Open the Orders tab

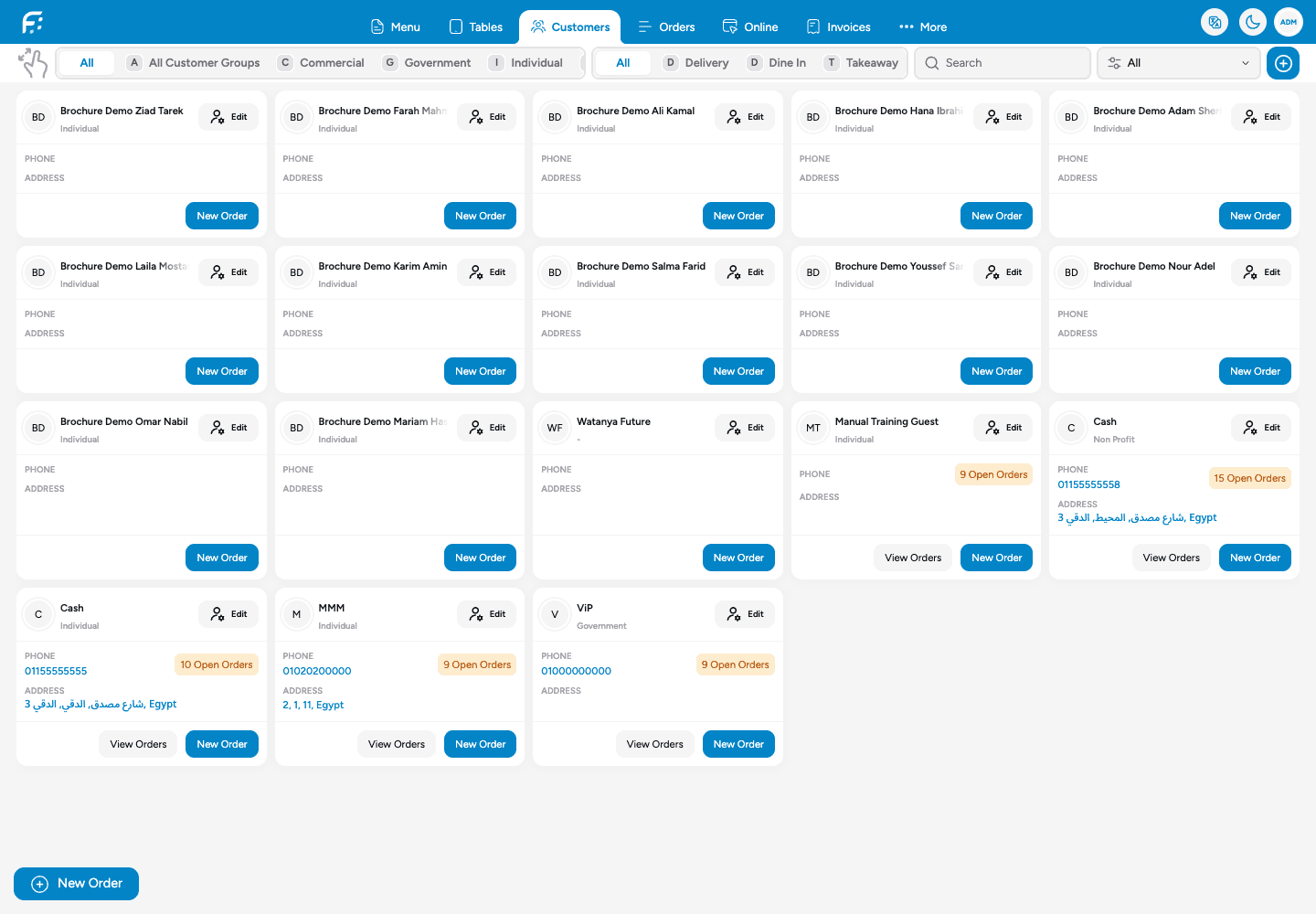tap(666, 27)
